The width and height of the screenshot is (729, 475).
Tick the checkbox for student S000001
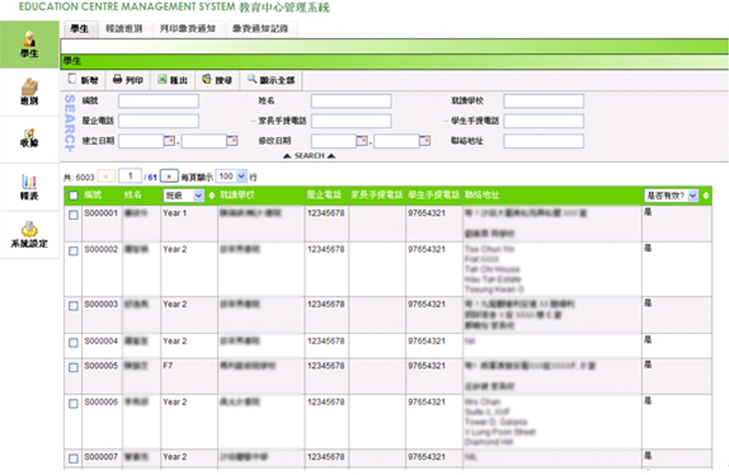(x=73, y=215)
